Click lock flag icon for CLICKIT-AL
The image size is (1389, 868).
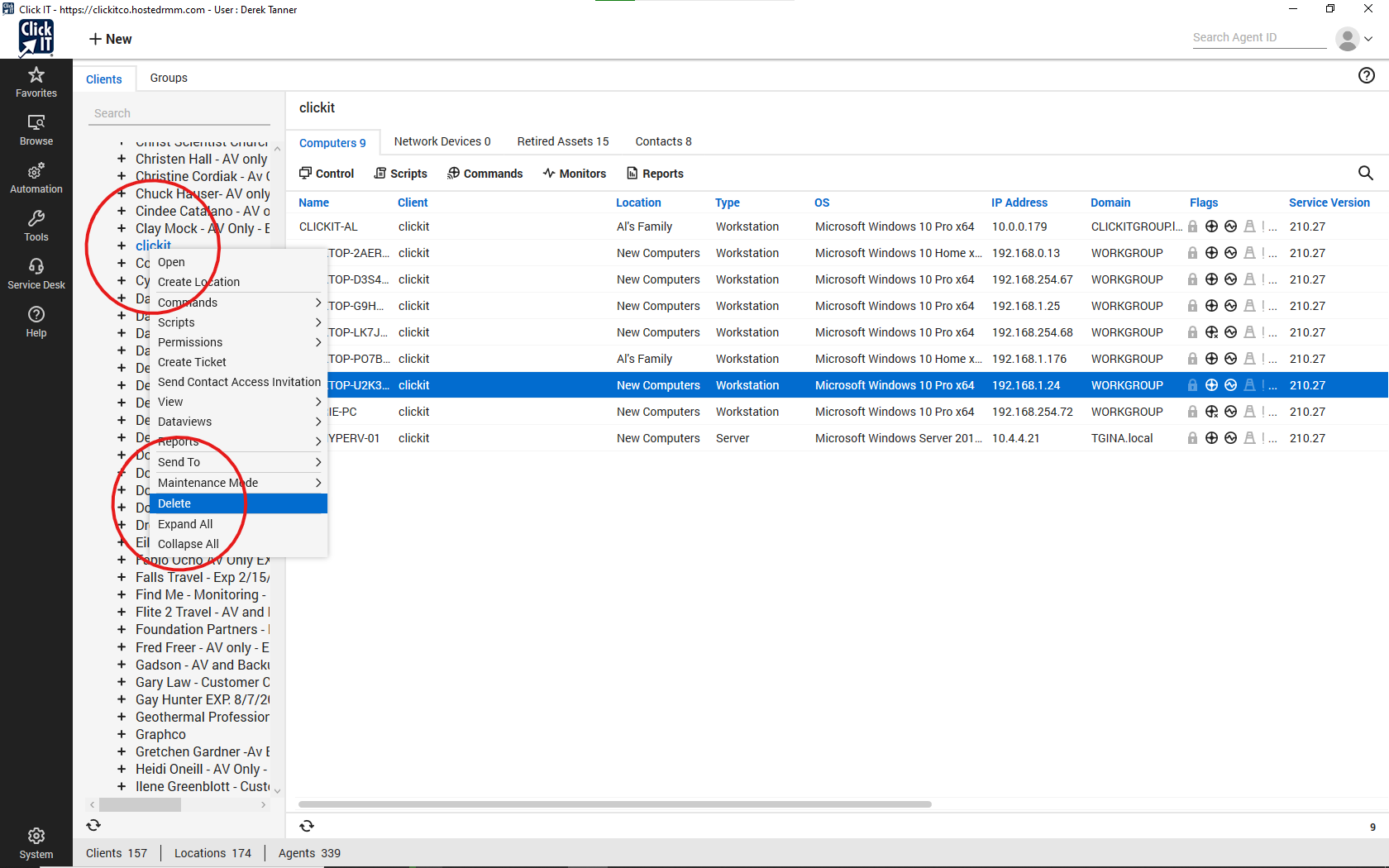[1192, 227]
